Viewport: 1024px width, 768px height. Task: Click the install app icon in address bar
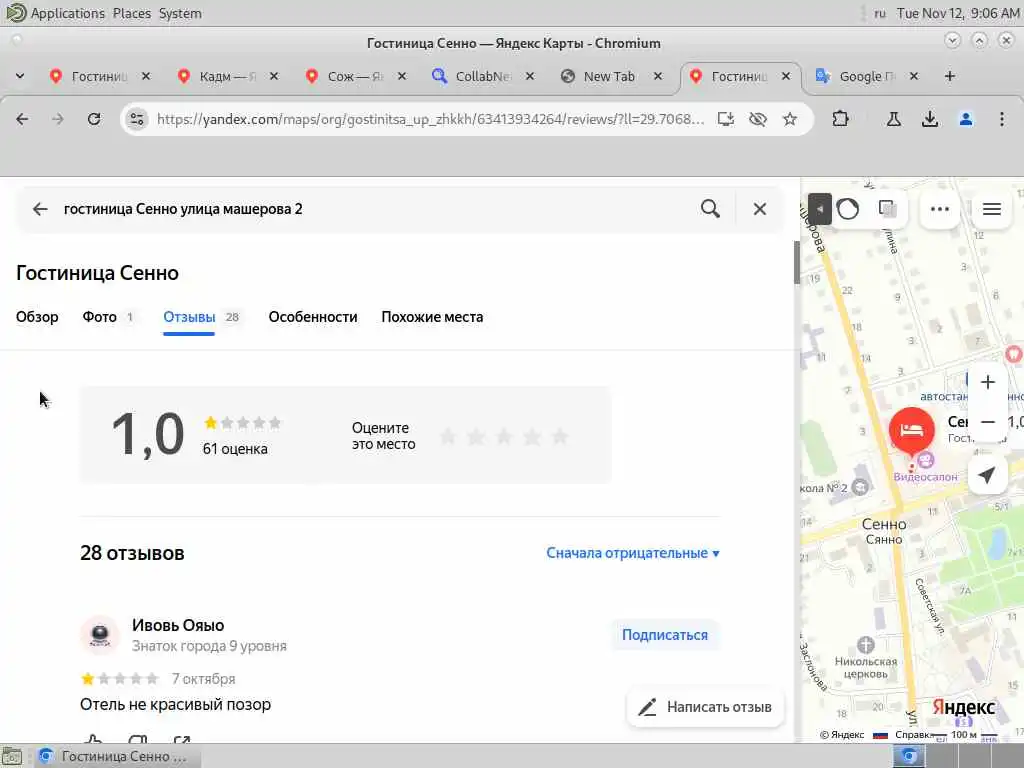(726, 119)
